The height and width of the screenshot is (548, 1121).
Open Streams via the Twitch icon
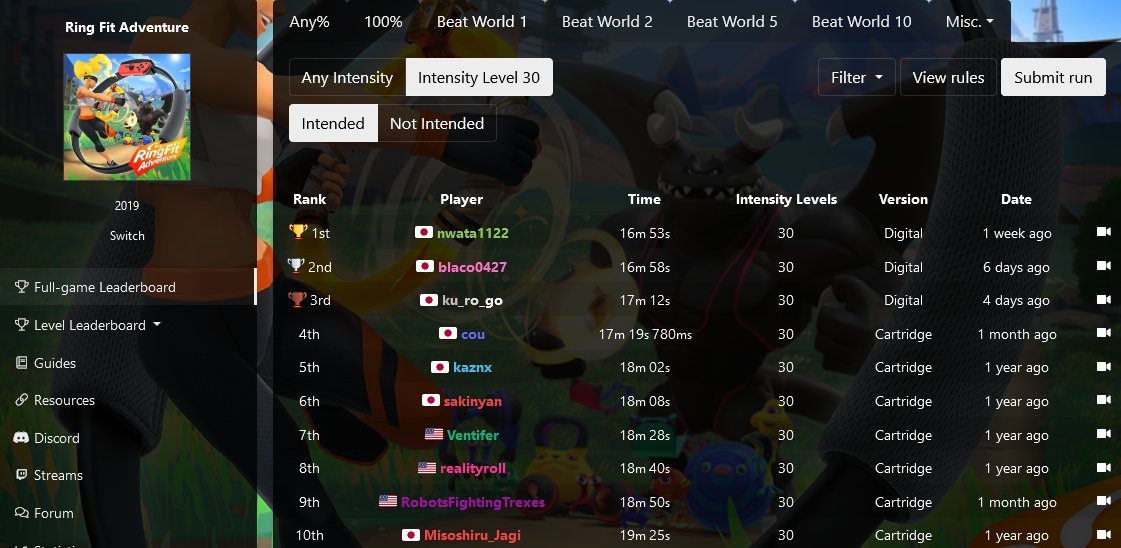pyautogui.click(x=21, y=475)
